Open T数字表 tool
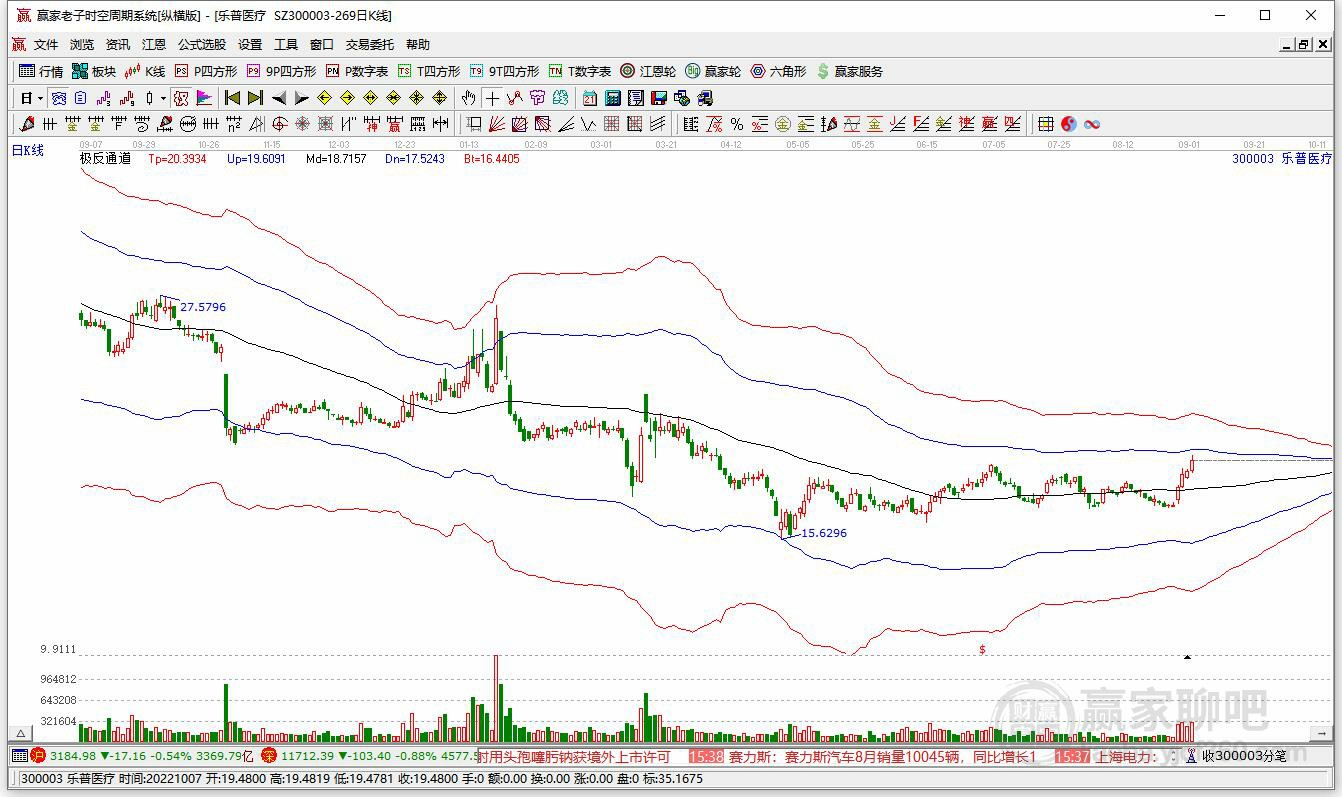 tap(580, 71)
